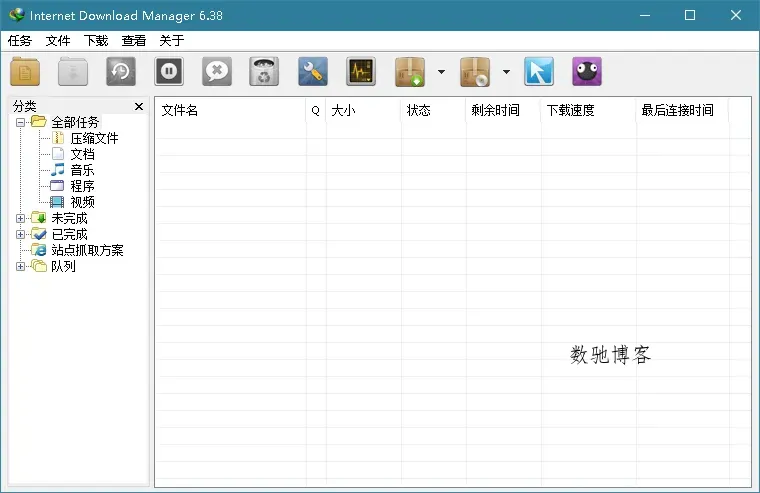This screenshot has width=760, height=493.
Task: Click the Add URL new task icon
Action: pos(25,72)
